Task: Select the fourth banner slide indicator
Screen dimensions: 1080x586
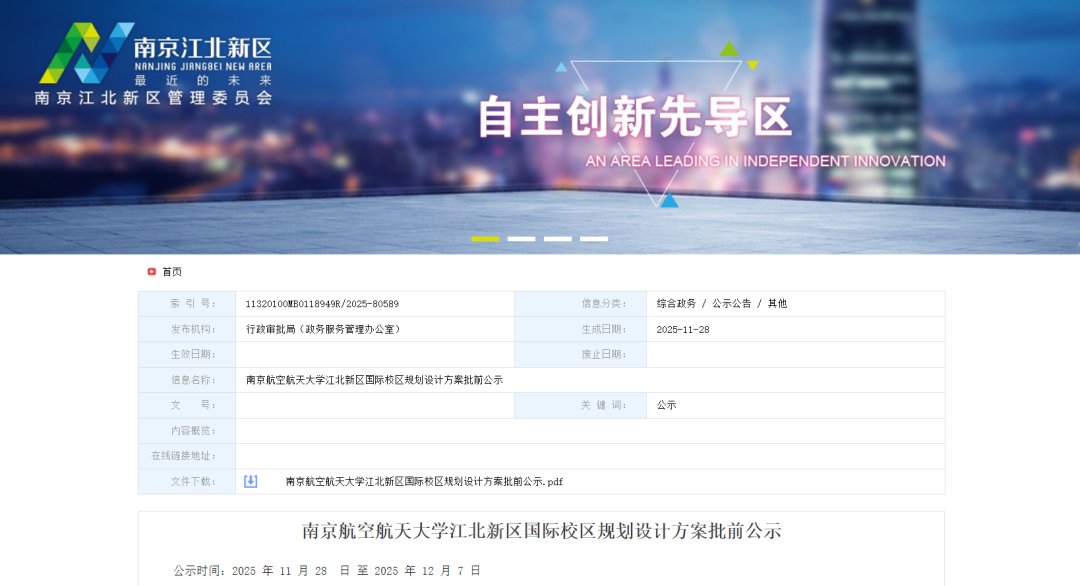Action: pyautogui.click(x=594, y=239)
